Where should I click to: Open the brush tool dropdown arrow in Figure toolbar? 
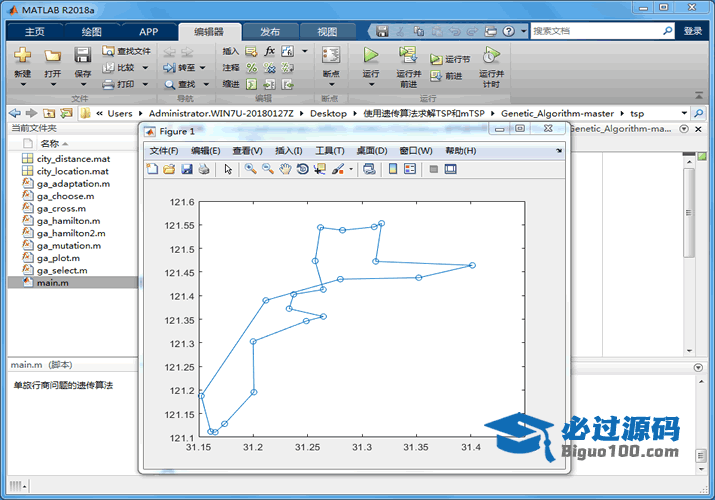coord(351,170)
